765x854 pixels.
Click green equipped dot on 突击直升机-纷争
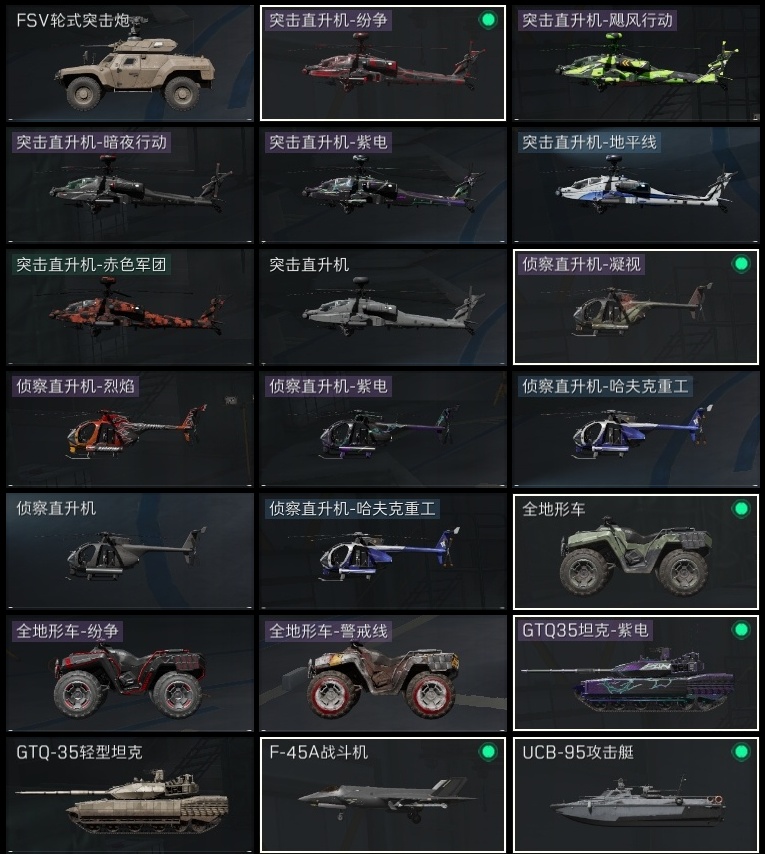(x=488, y=20)
